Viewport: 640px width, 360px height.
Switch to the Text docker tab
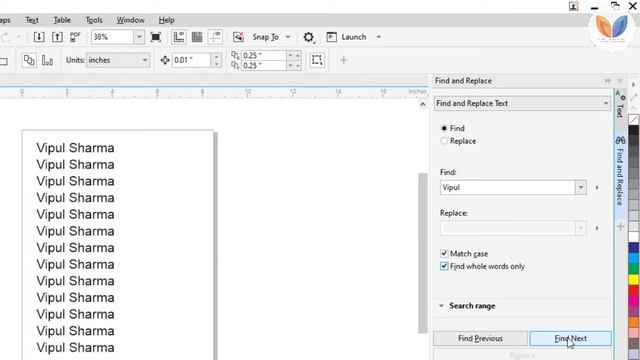pos(620,104)
